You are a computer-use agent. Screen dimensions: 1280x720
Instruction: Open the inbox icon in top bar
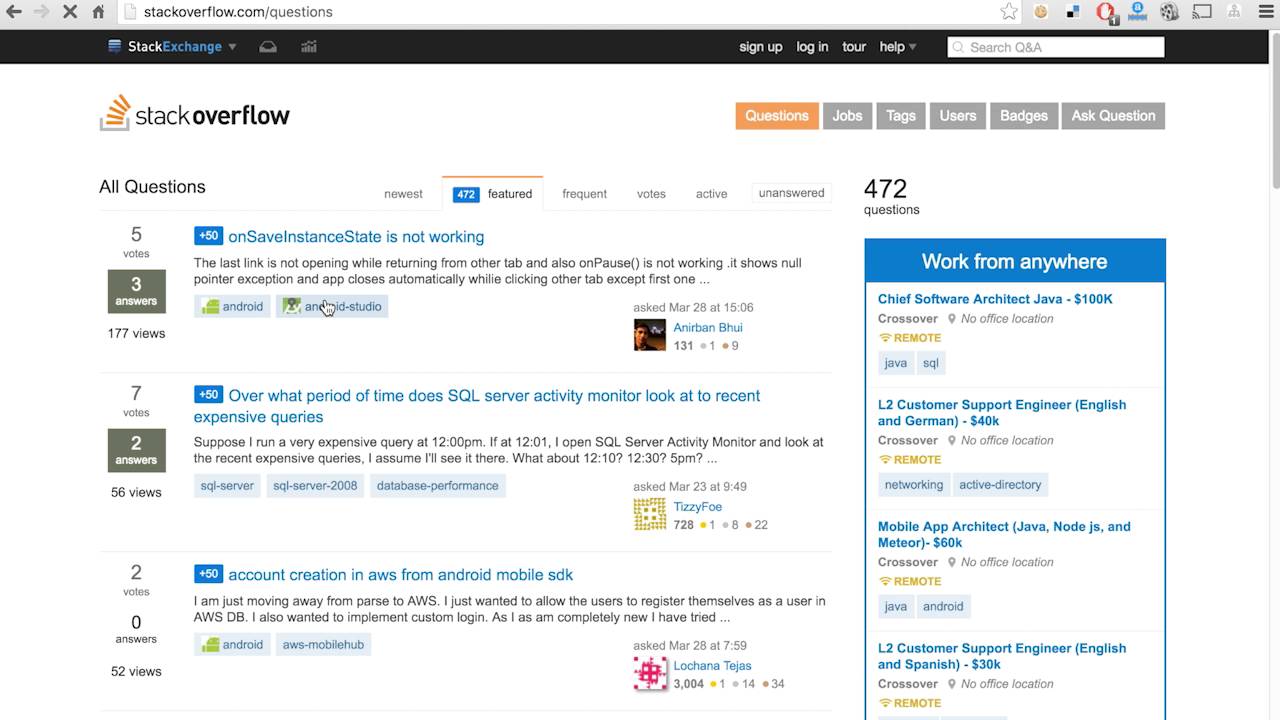tap(268, 47)
